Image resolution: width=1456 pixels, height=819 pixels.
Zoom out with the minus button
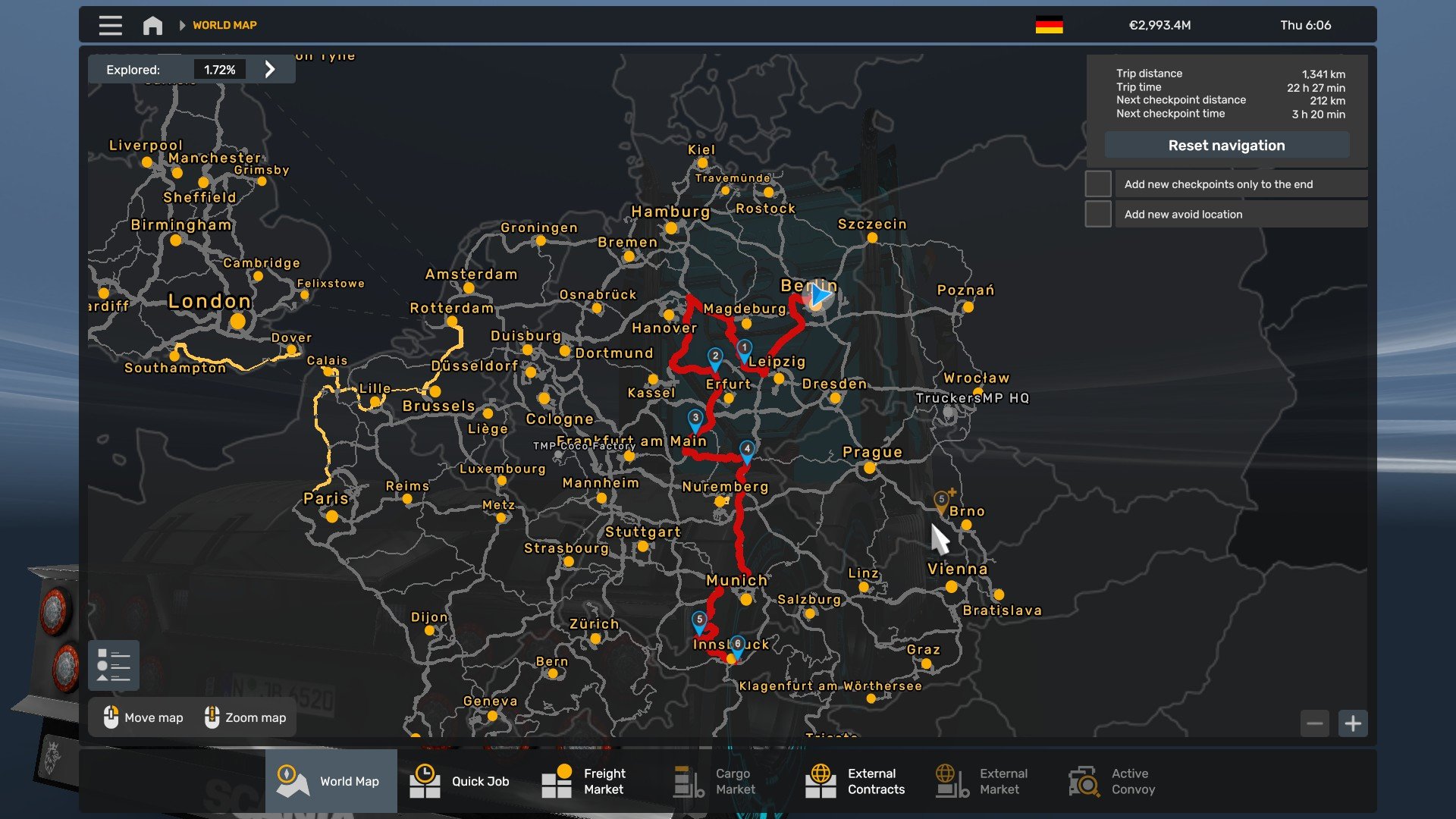click(x=1315, y=723)
